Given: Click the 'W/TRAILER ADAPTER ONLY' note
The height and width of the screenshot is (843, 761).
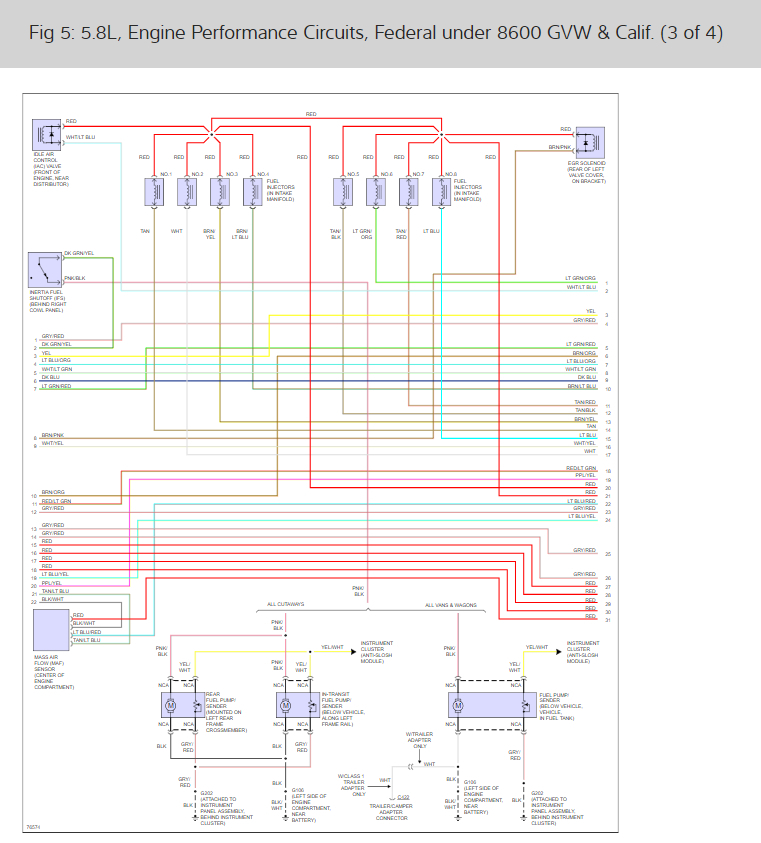Looking at the screenshot, I should coord(420,740).
